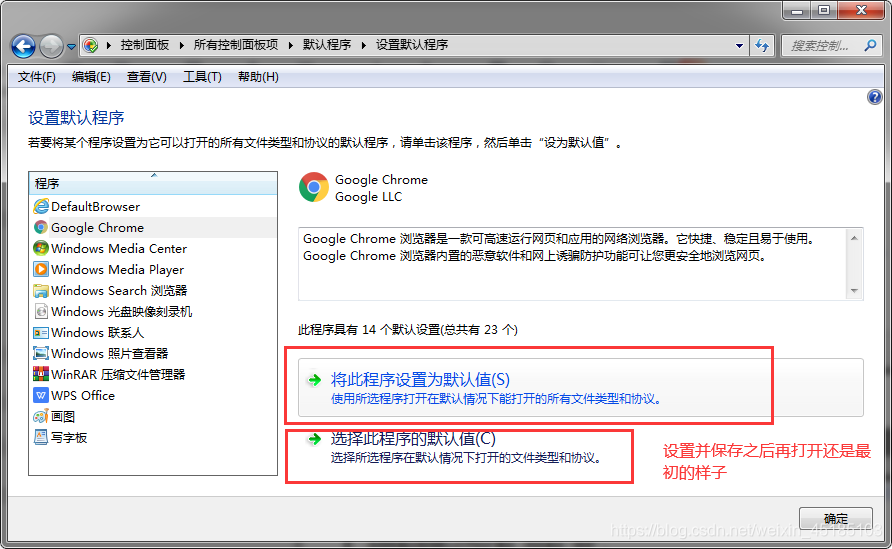892x549 pixels.
Task: Click the search magnifier icon
Action: click(x=870, y=46)
